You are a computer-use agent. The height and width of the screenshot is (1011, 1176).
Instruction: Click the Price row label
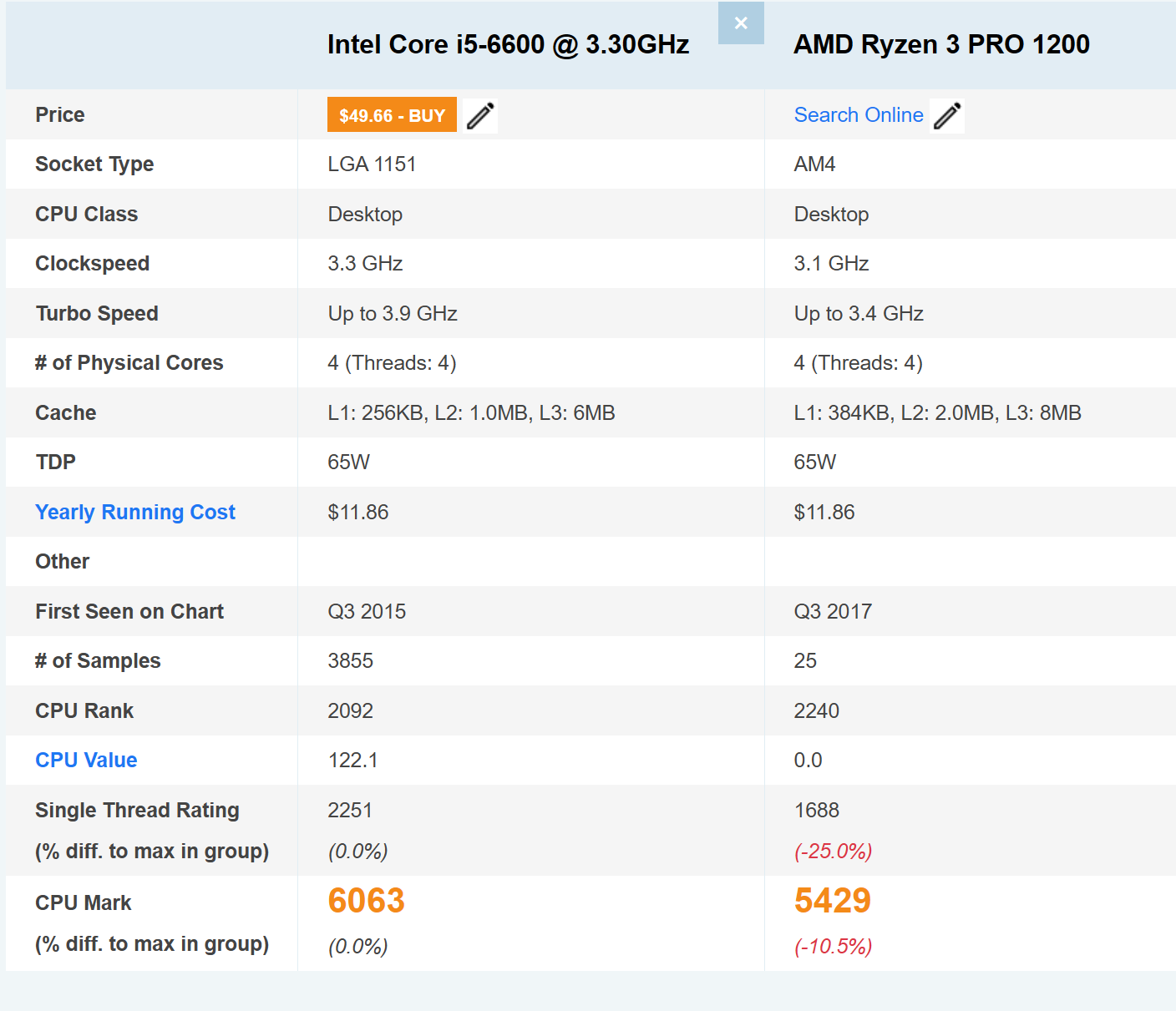pyautogui.click(x=59, y=114)
